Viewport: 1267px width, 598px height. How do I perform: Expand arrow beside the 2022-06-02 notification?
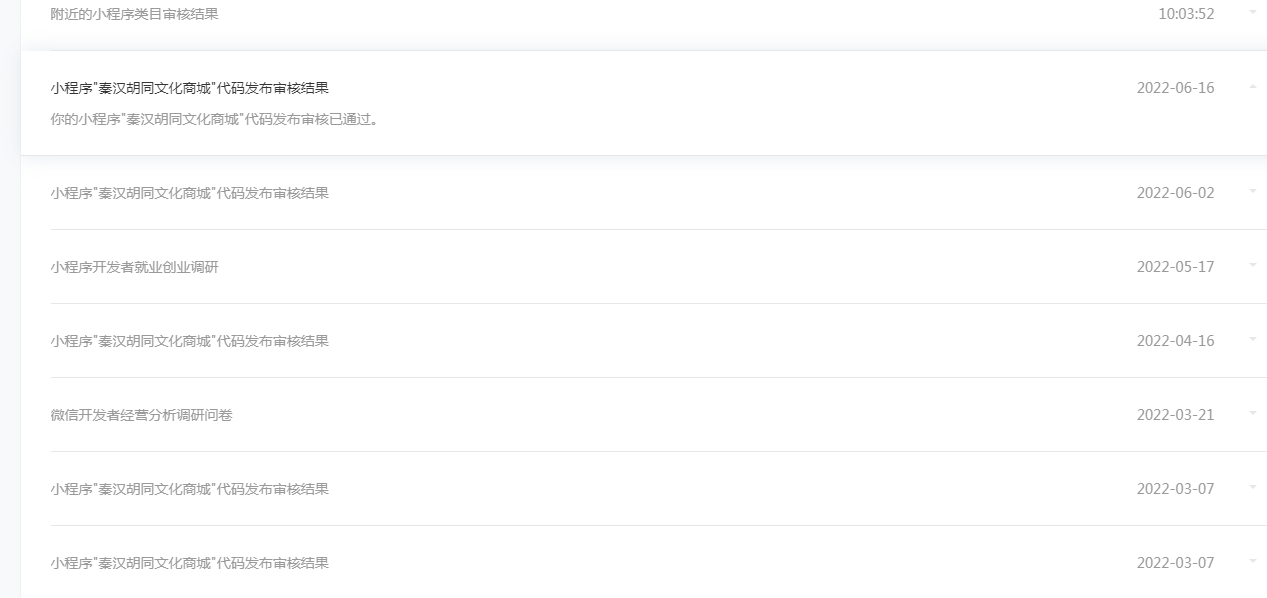1252,191
